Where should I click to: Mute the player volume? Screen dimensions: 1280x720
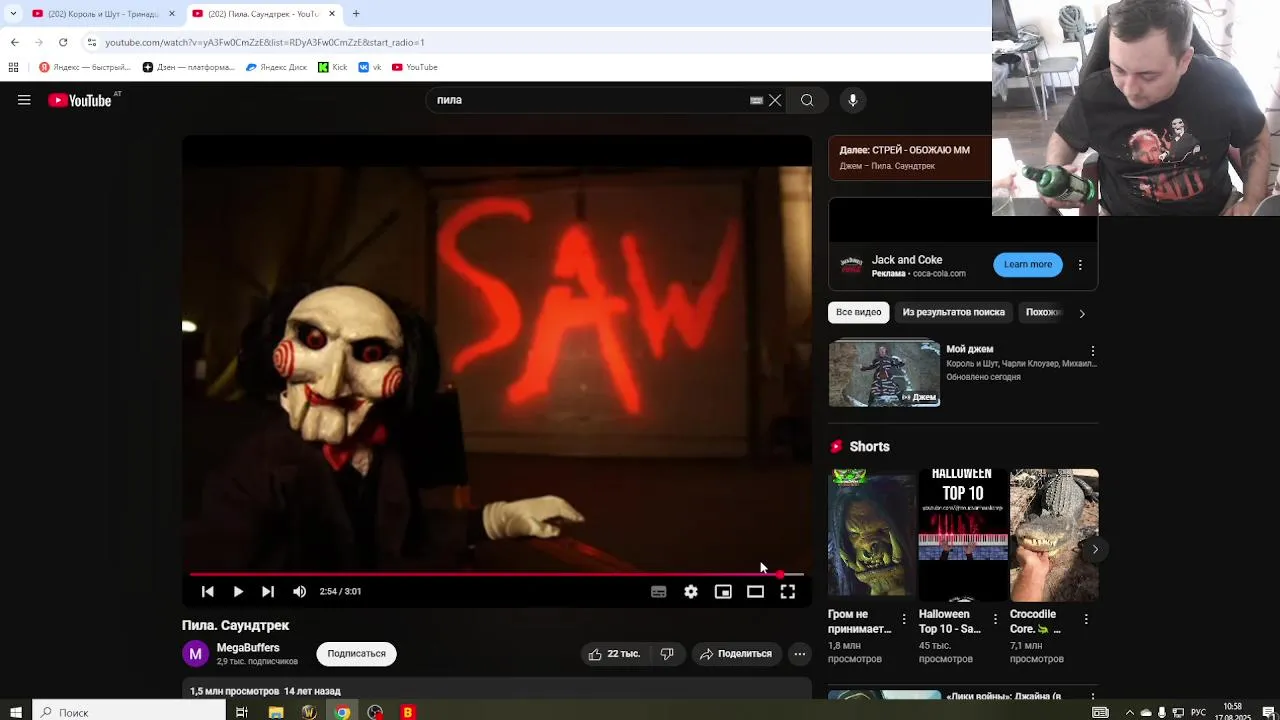(299, 592)
